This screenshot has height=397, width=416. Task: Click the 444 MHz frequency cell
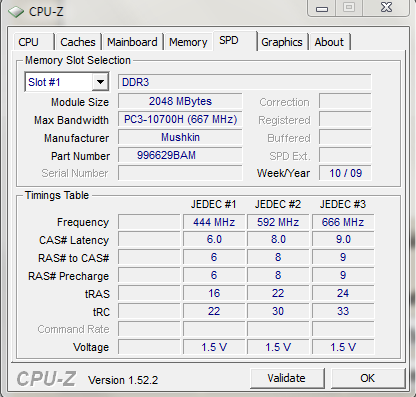pyautogui.click(x=214, y=222)
